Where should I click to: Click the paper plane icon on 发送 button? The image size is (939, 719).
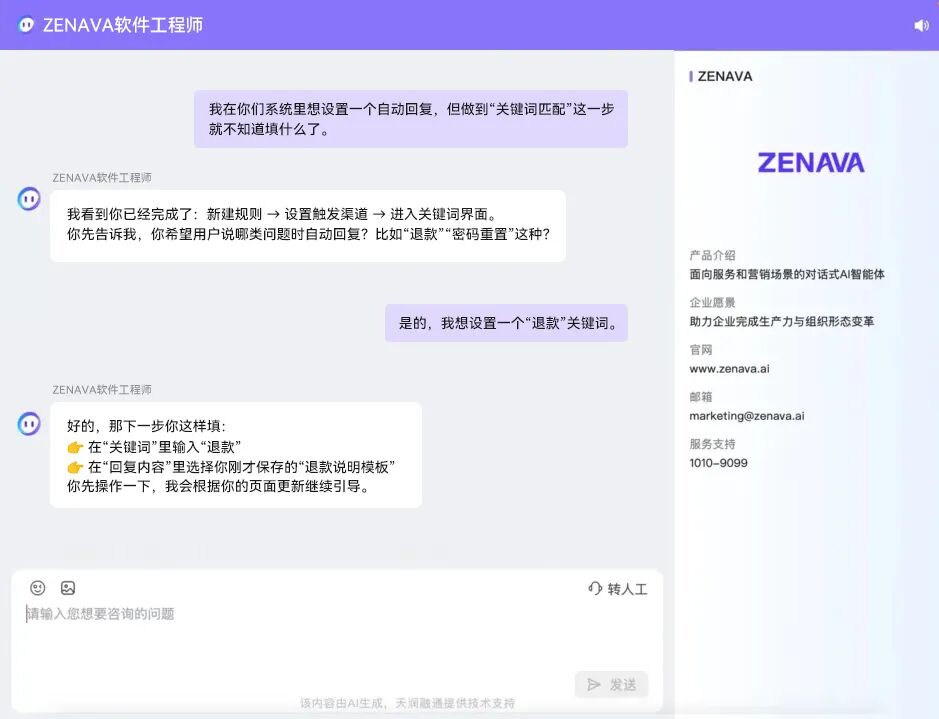pyautogui.click(x=595, y=684)
